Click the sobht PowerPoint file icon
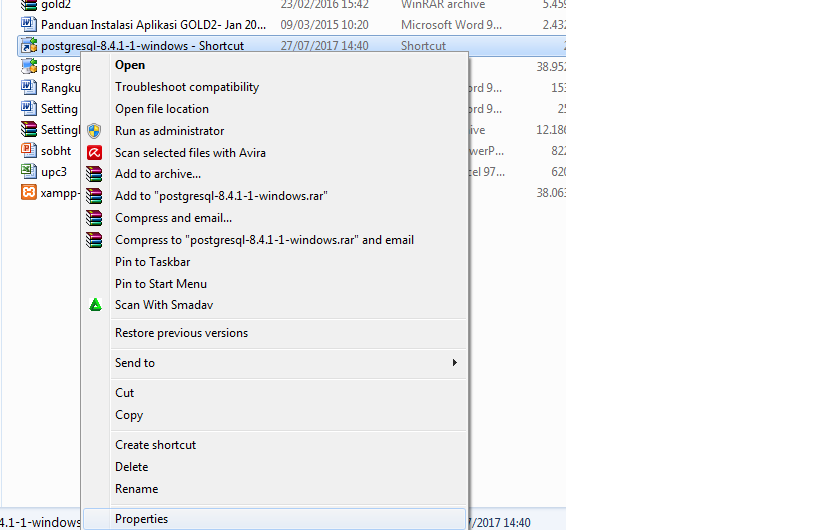Viewport: 819px width, 530px height. (29, 150)
